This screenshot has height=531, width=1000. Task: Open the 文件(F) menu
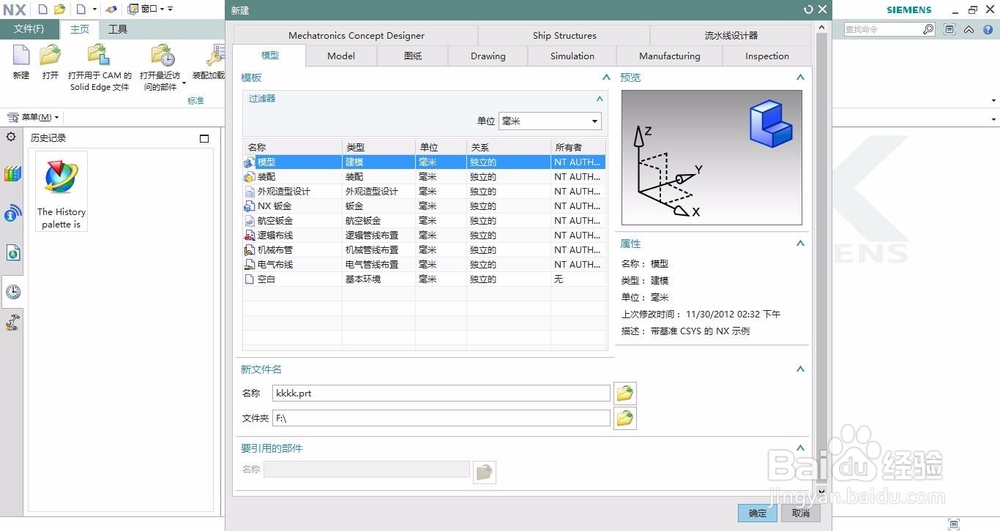click(29, 29)
